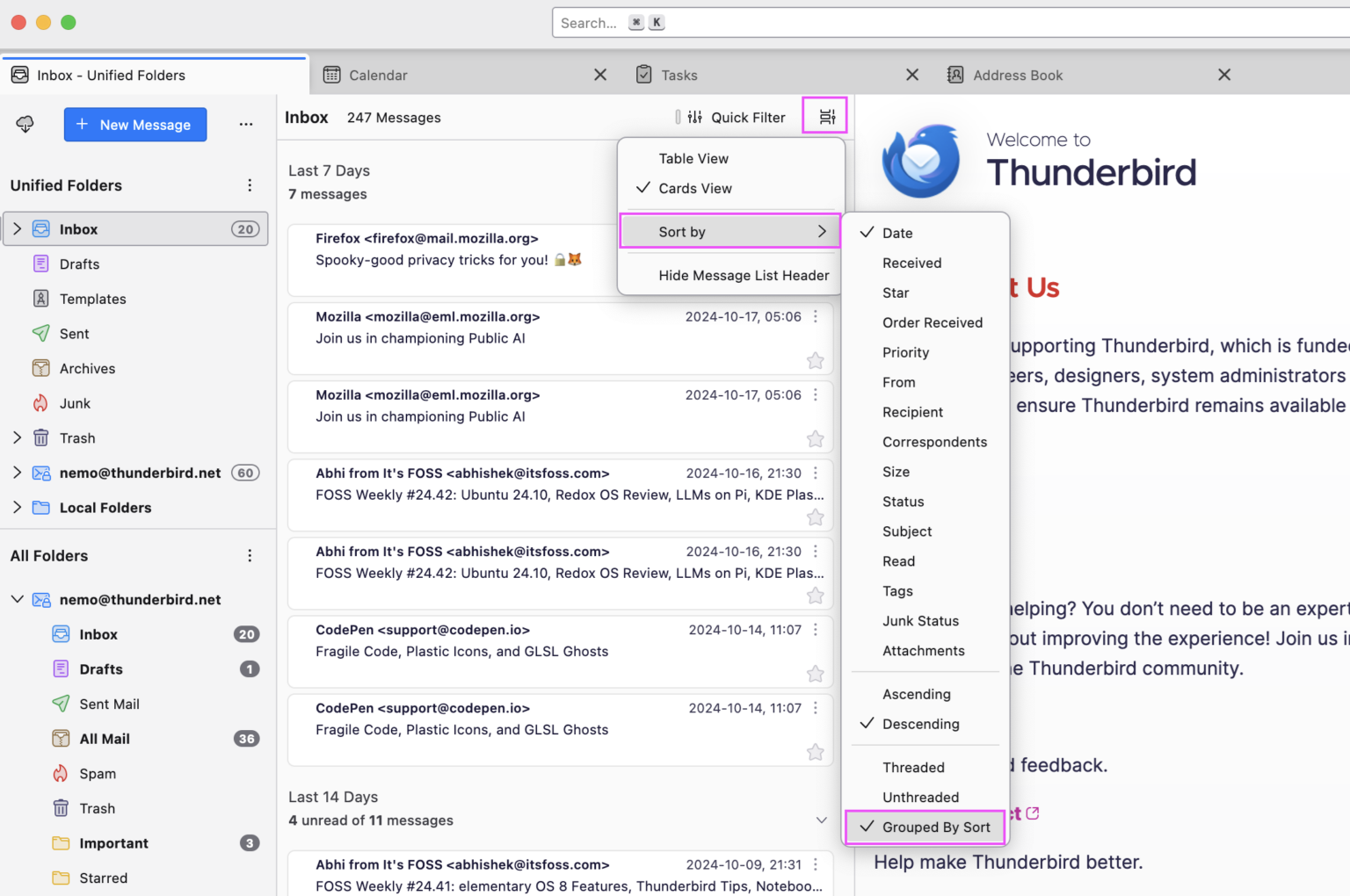
Task: Open the app menu ellipsis beside New Message
Action: point(246,125)
